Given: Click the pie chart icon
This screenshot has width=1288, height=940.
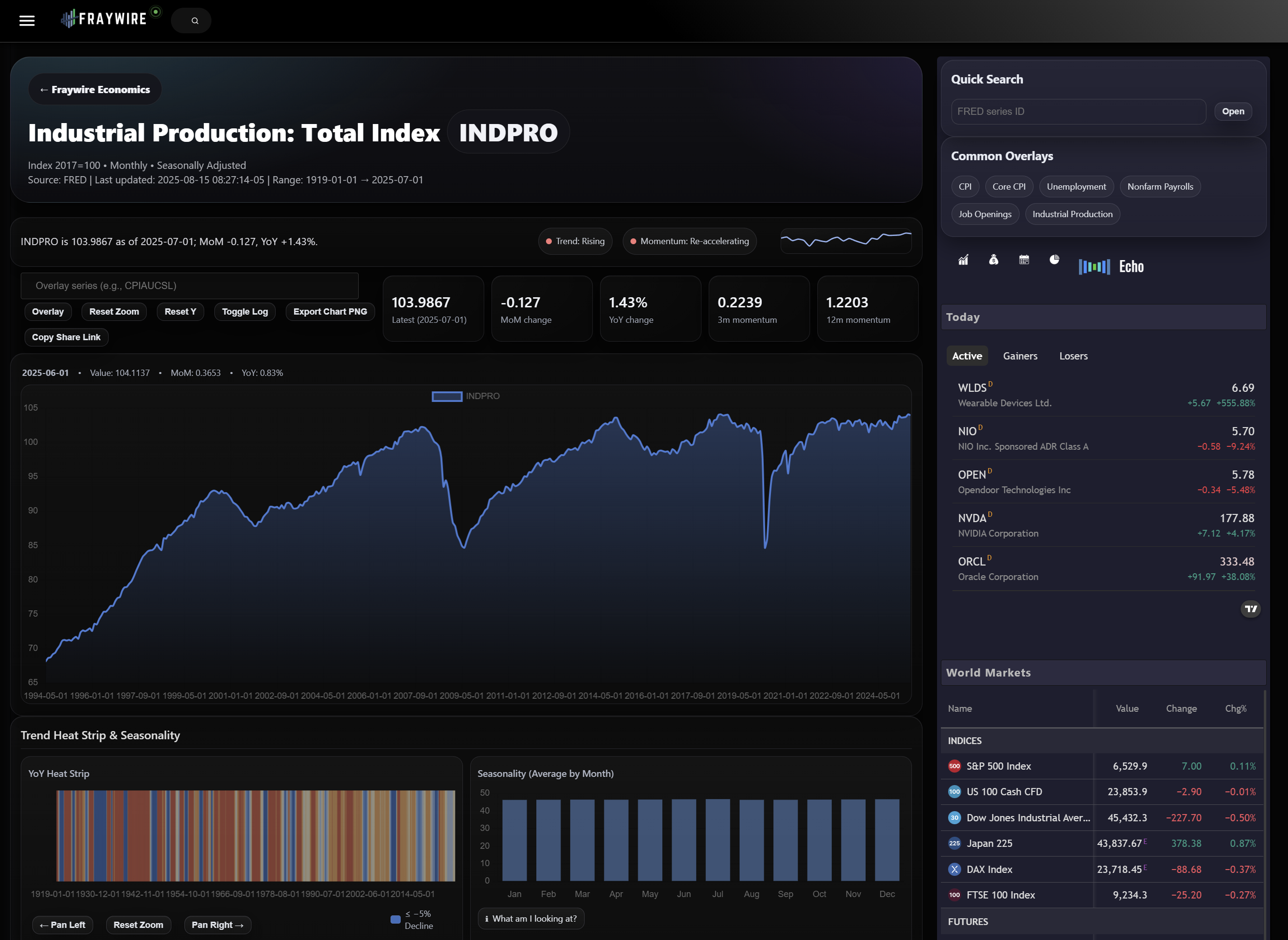Looking at the screenshot, I should click(1054, 260).
